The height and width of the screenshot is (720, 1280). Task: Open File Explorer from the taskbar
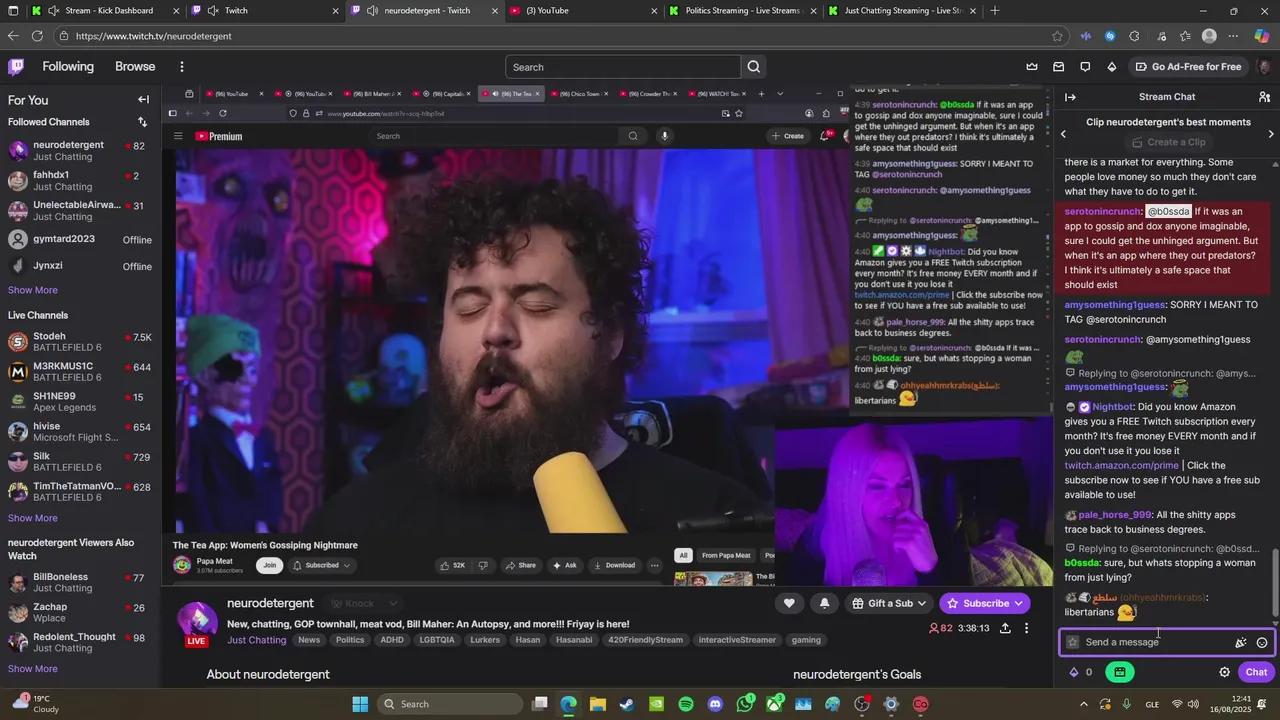[598, 704]
